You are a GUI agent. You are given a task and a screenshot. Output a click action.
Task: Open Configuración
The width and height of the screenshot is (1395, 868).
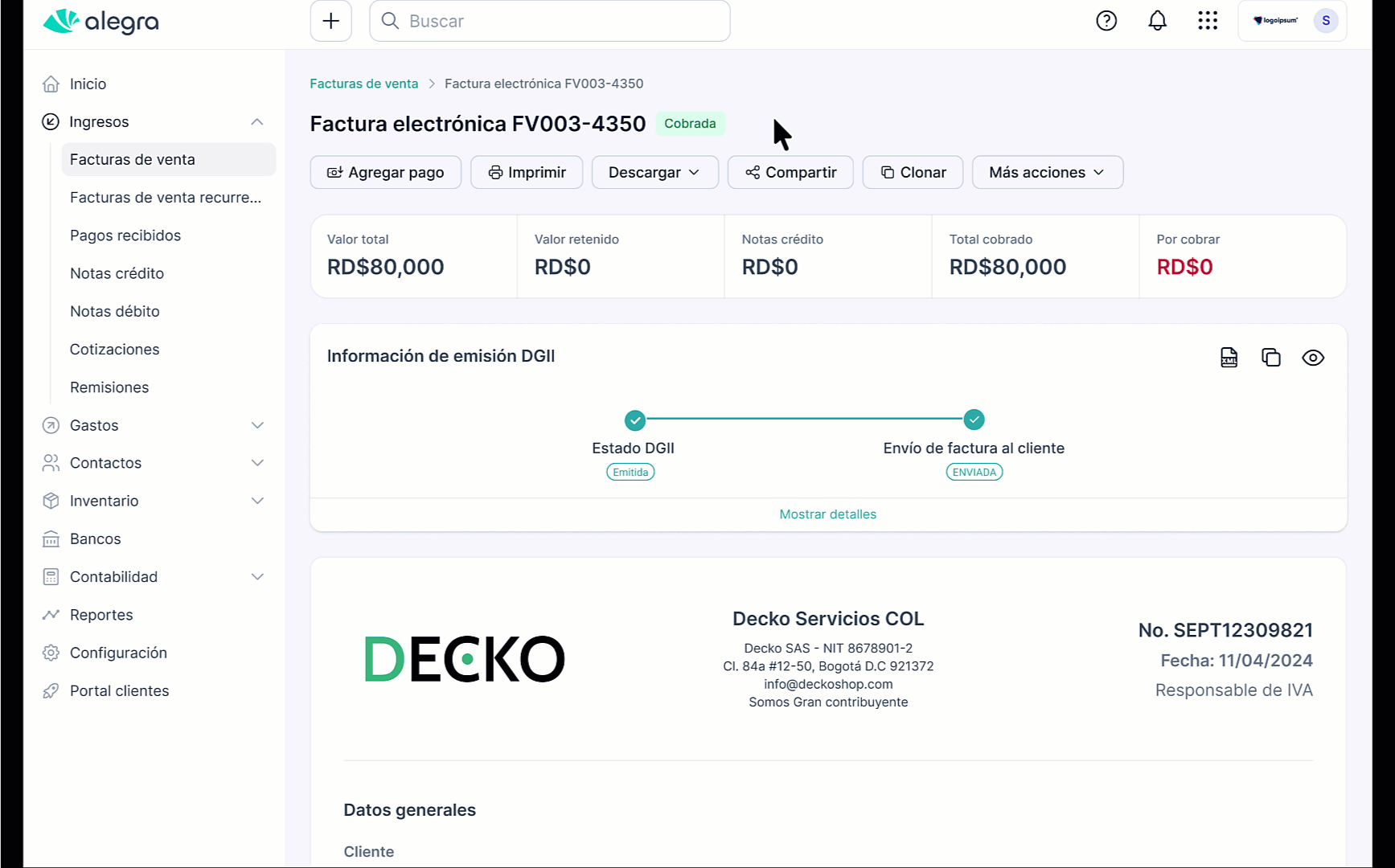[118, 653]
